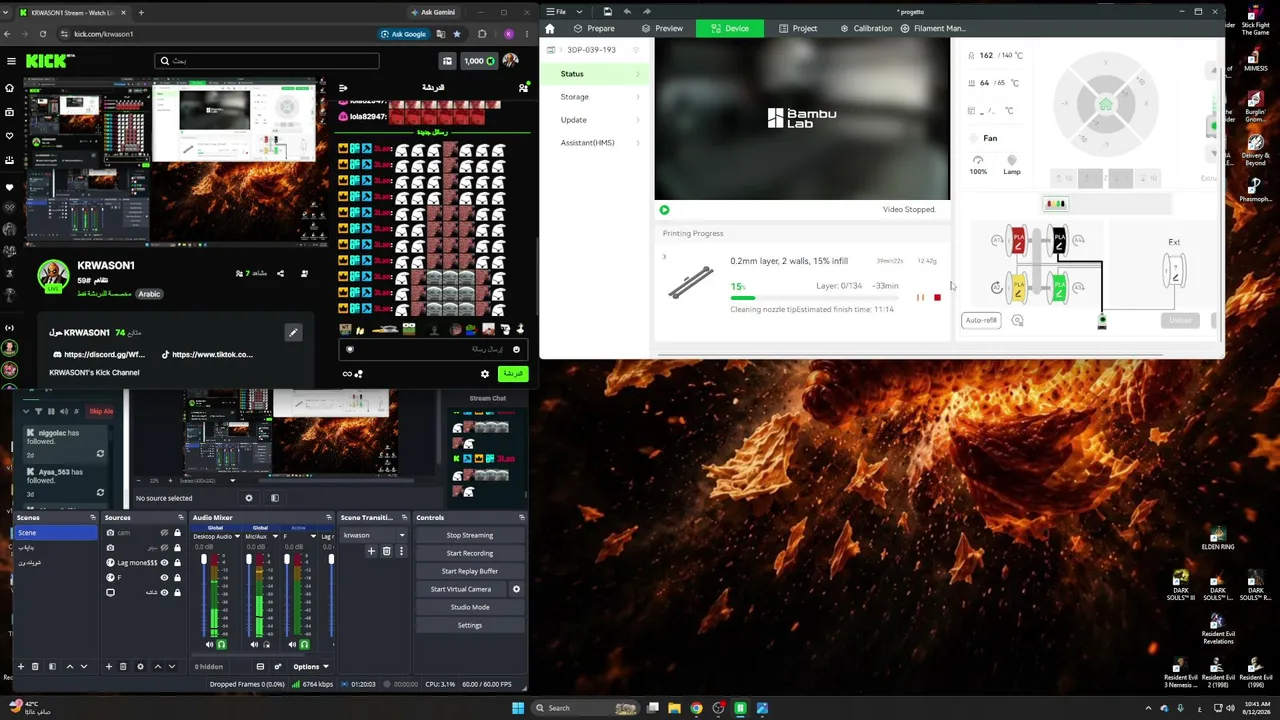Toggle the printer Lamp
This screenshot has height=720, width=1280.
click(1012, 165)
